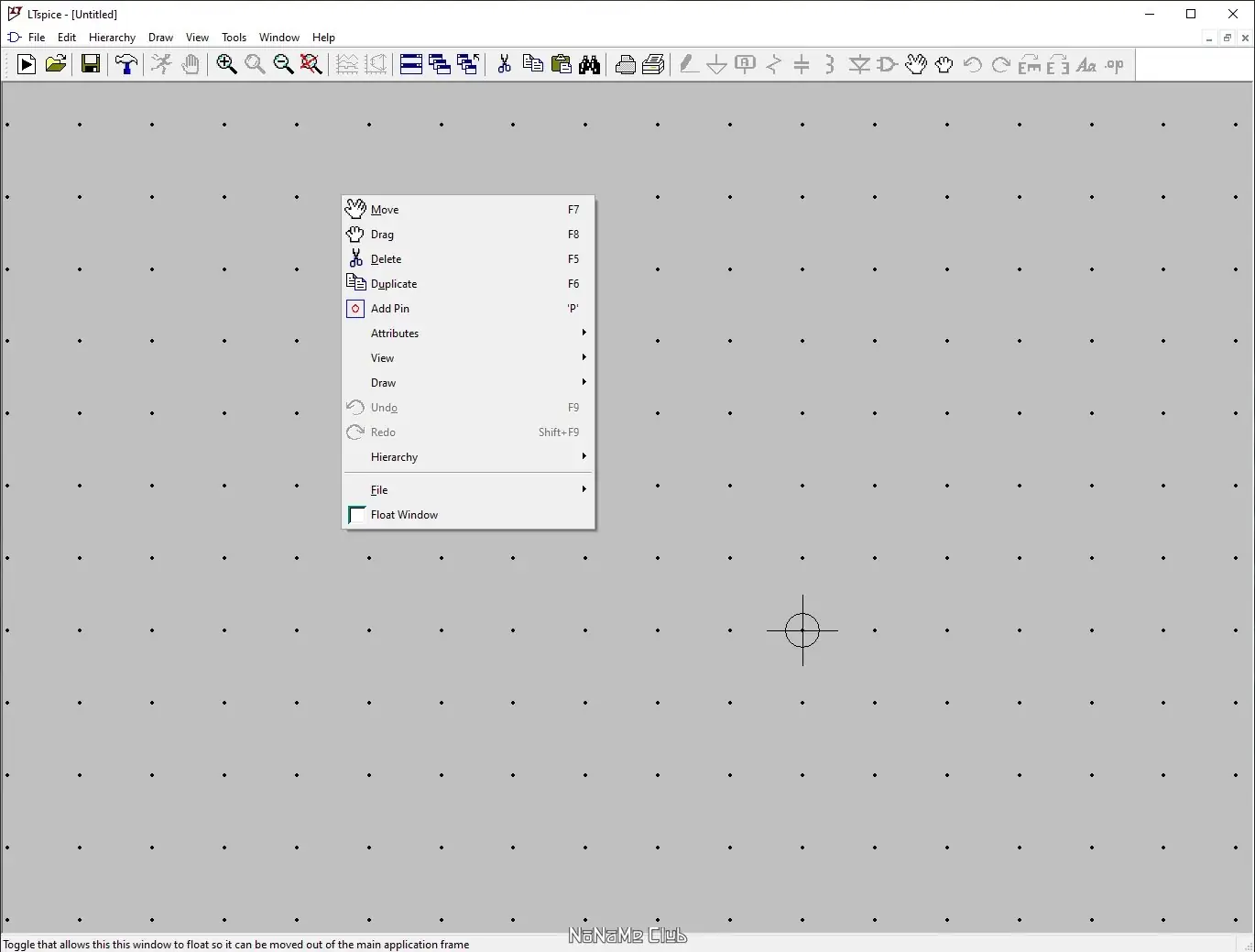Click the Zoom In magnifier icon
Screen dimensions: 1255x952
click(x=226, y=64)
